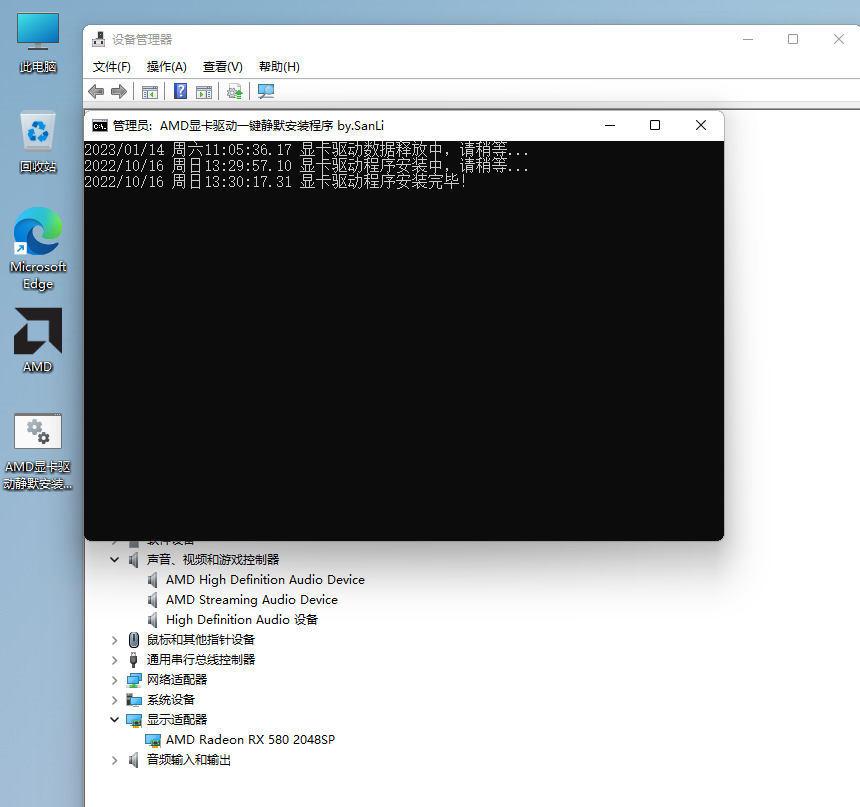Image resolution: width=860 pixels, height=807 pixels.
Task: Select AMD High Definition Audio Device
Action: 264,579
